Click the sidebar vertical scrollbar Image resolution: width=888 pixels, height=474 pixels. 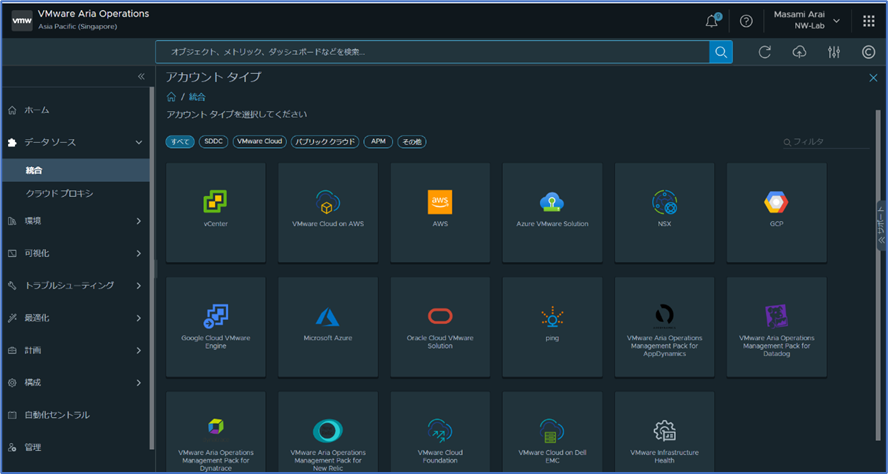[x=151, y=268]
